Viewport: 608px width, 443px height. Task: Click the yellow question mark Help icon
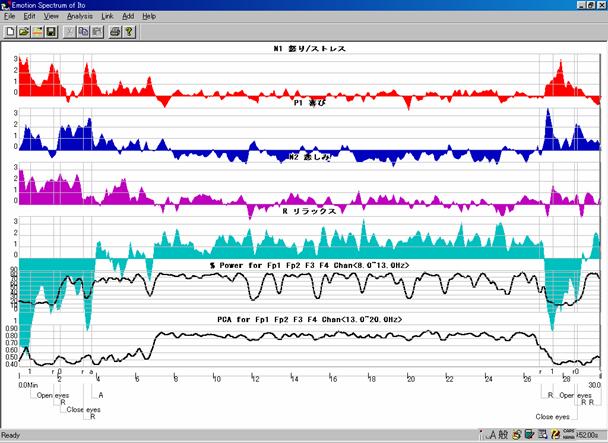[129, 32]
